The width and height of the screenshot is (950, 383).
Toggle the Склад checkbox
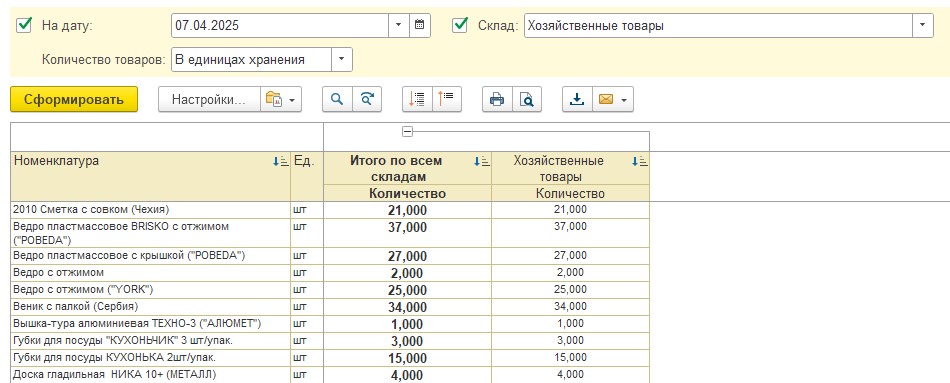pos(460,25)
